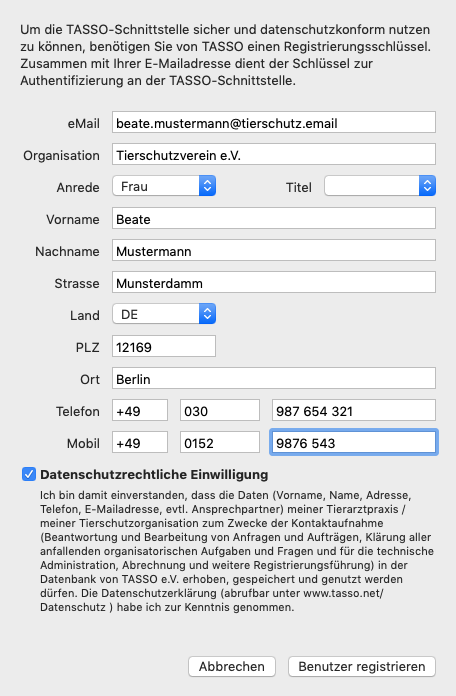Click the Telefon country code field +49
Viewport: 456px width, 696px height.
(x=140, y=410)
